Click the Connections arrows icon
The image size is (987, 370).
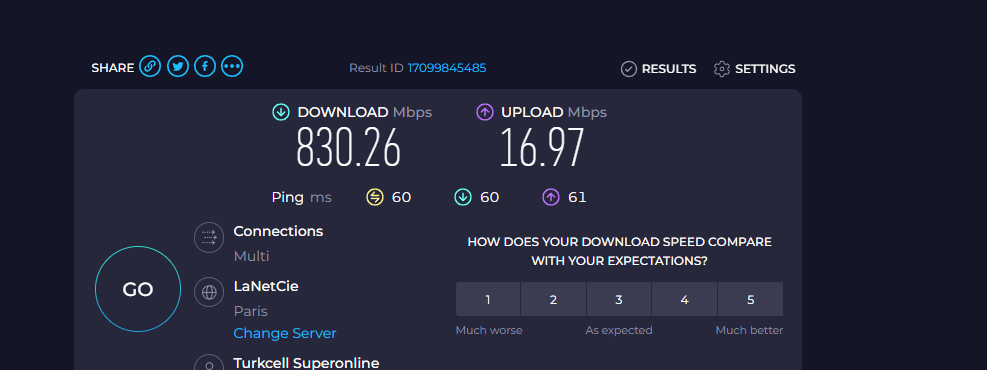point(209,237)
